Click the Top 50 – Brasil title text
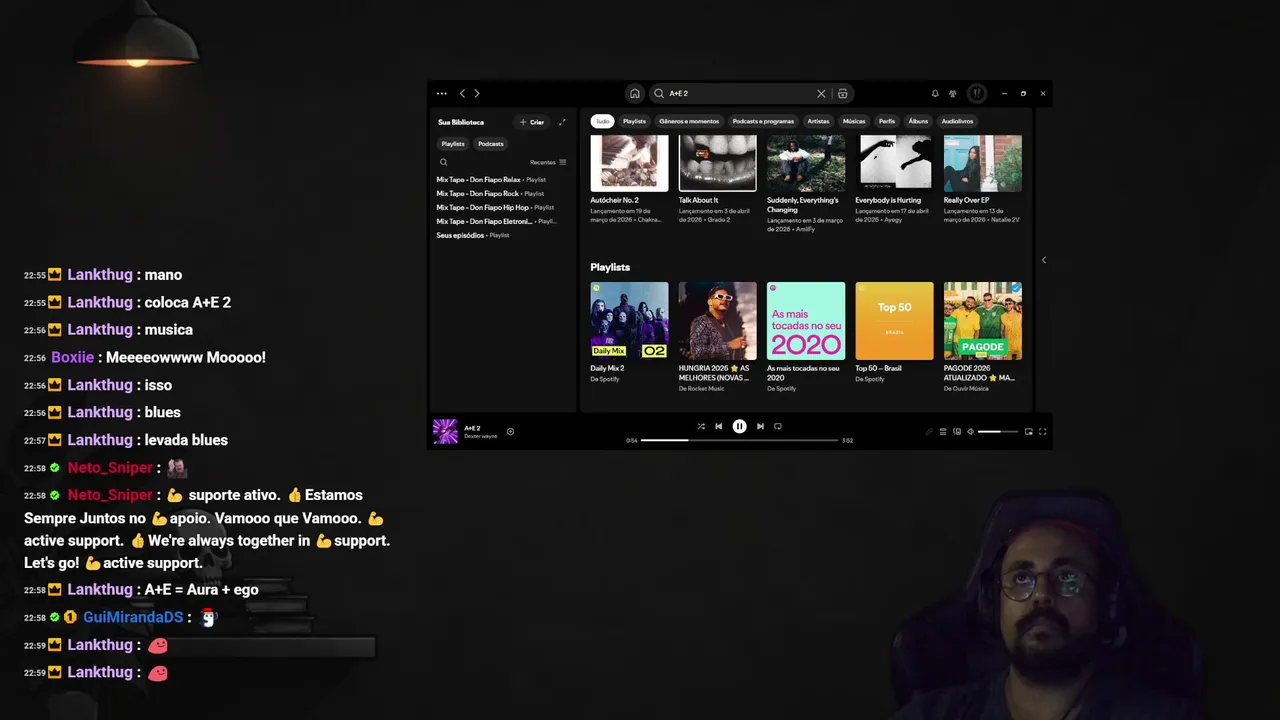The image size is (1280, 720). pyautogui.click(x=878, y=368)
